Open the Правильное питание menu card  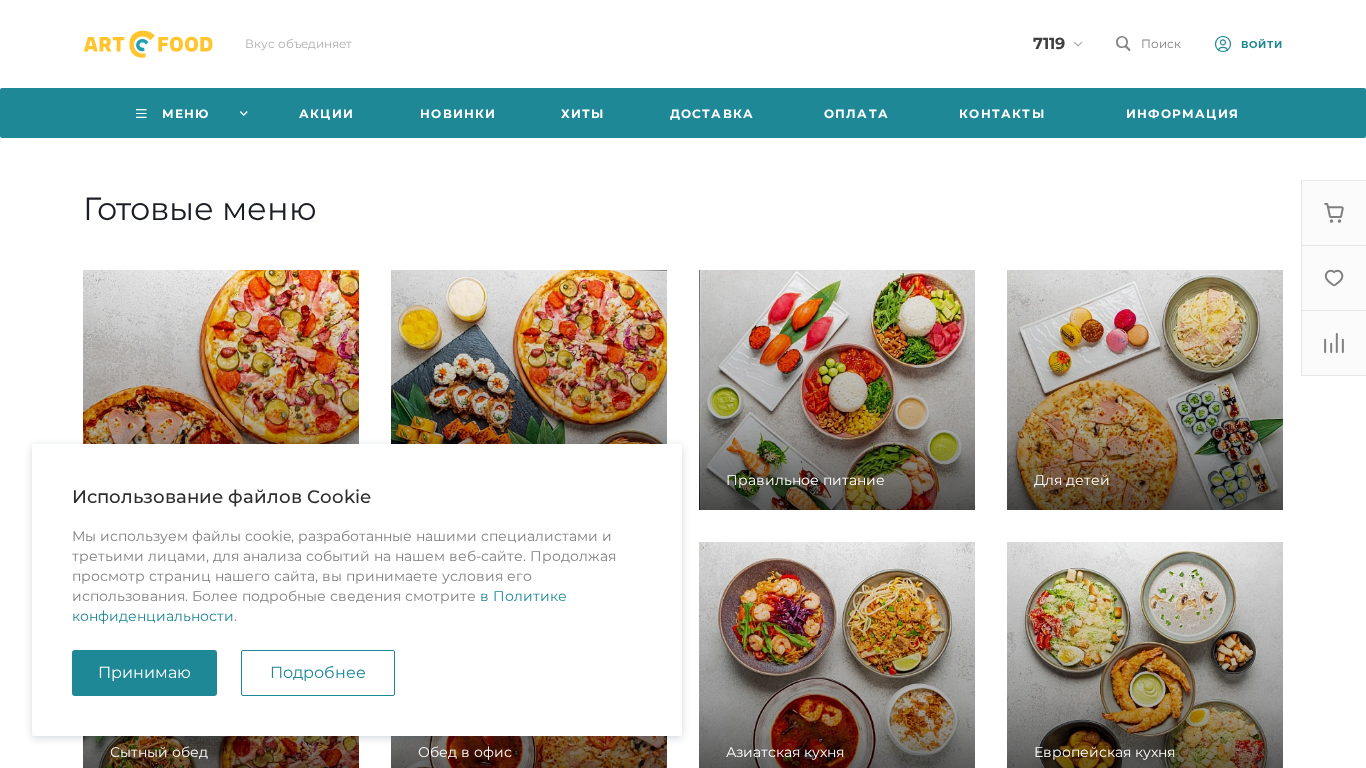pyautogui.click(x=837, y=390)
